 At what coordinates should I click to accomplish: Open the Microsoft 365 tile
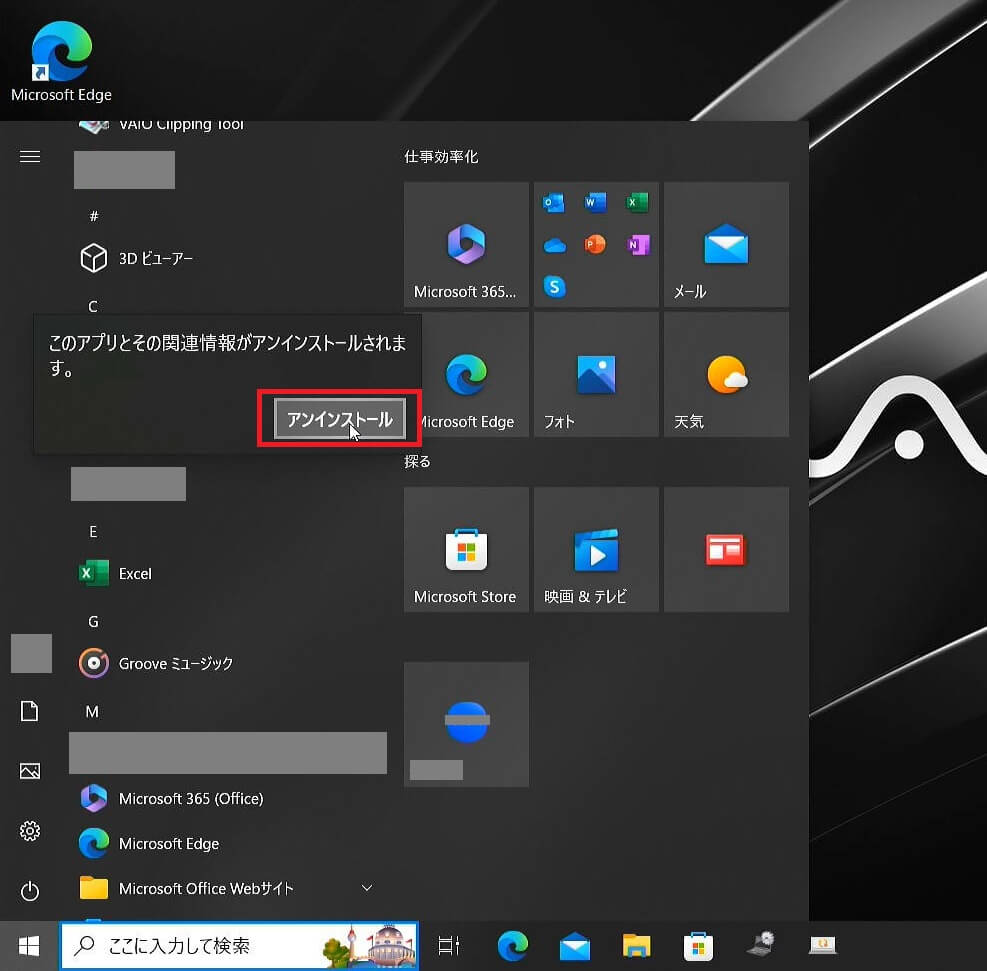[466, 245]
